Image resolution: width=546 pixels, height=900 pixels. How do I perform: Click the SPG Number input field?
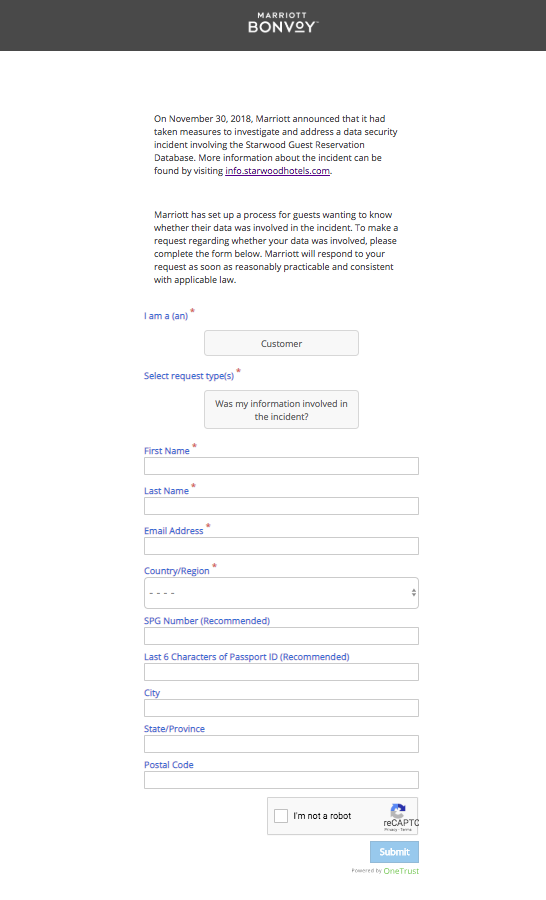pyautogui.click(x=281, y=636)
